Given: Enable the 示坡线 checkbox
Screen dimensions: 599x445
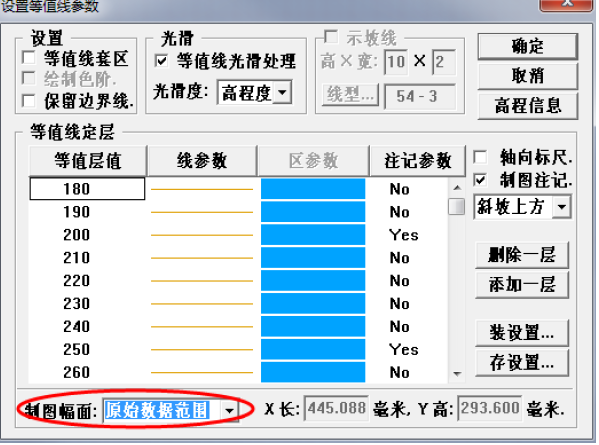Looking at the screenshot, I should click(x=331, y=37).
